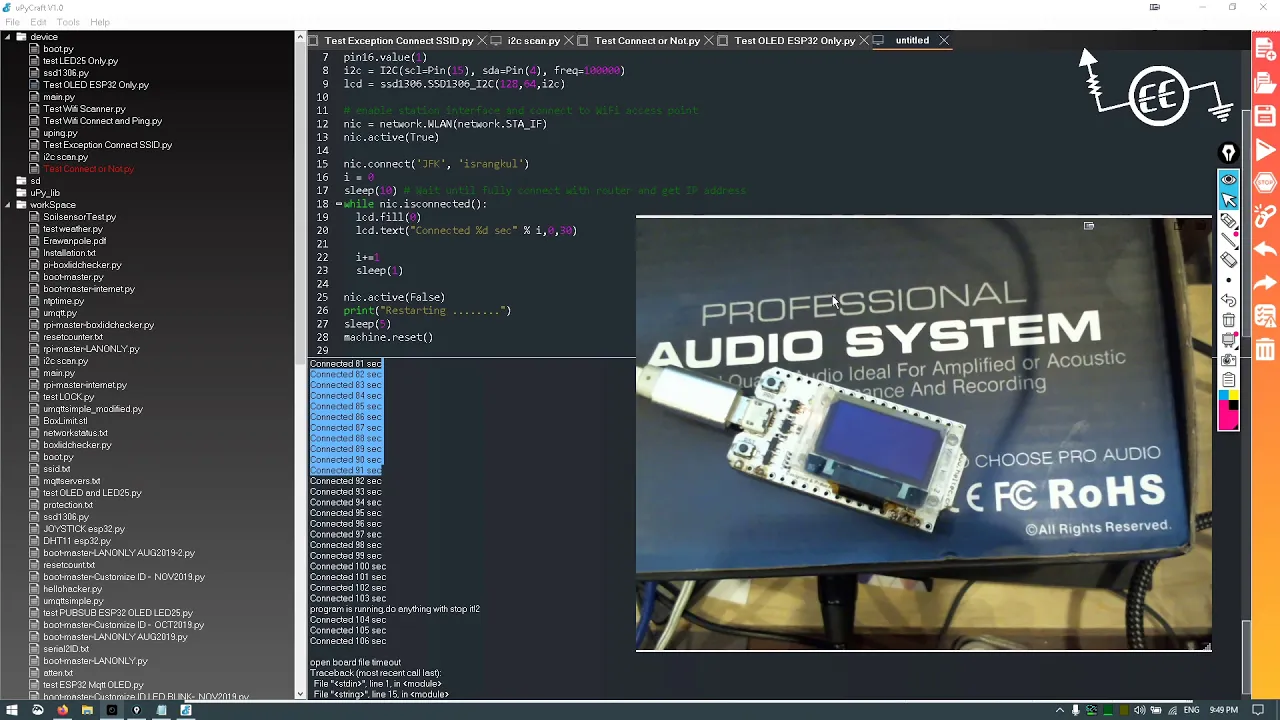Save the current file with Save icon
The height and width of the screenshot is (720, 1280).
click(1265, 115)
